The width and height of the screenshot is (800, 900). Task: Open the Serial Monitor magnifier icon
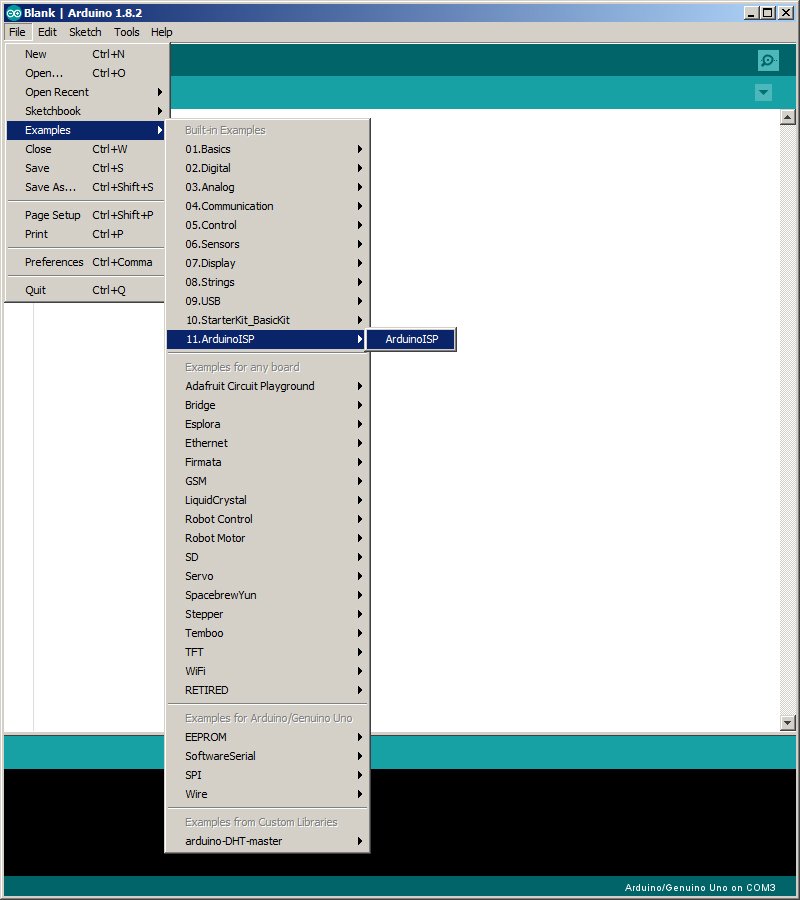767,61
